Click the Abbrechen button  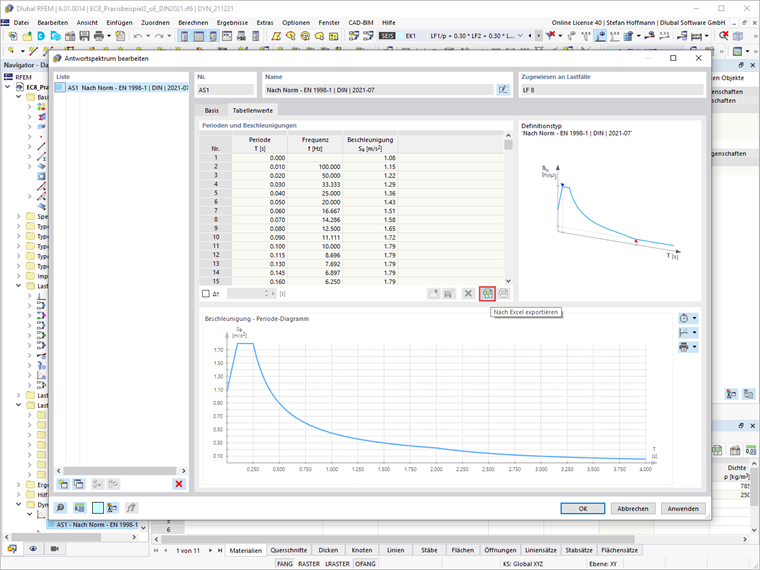(633, 508)
